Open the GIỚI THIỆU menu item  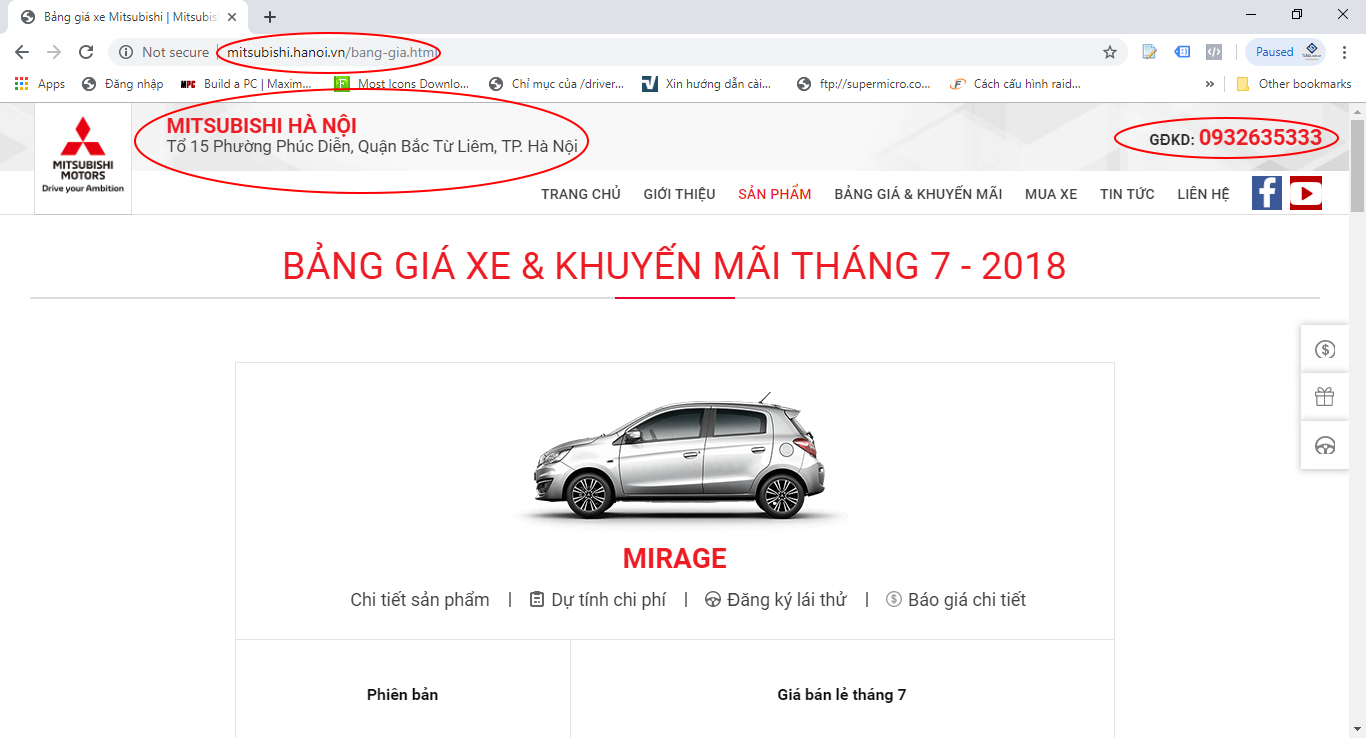[x=680, y=194]
